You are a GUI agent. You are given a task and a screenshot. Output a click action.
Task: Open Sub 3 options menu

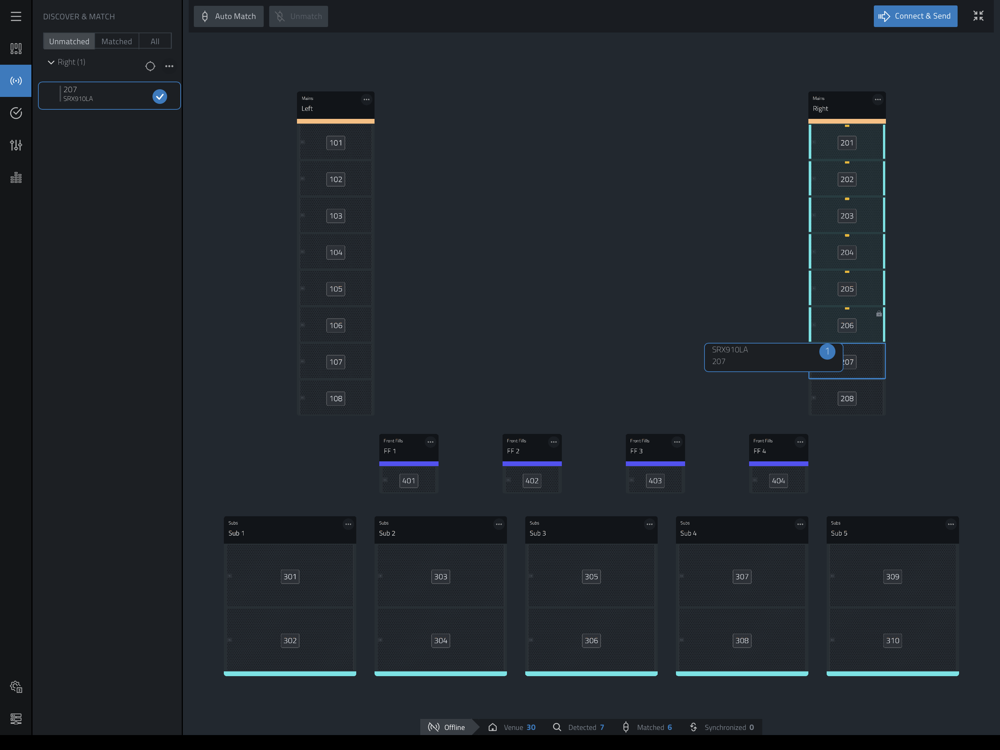click(x=649, y=524)
